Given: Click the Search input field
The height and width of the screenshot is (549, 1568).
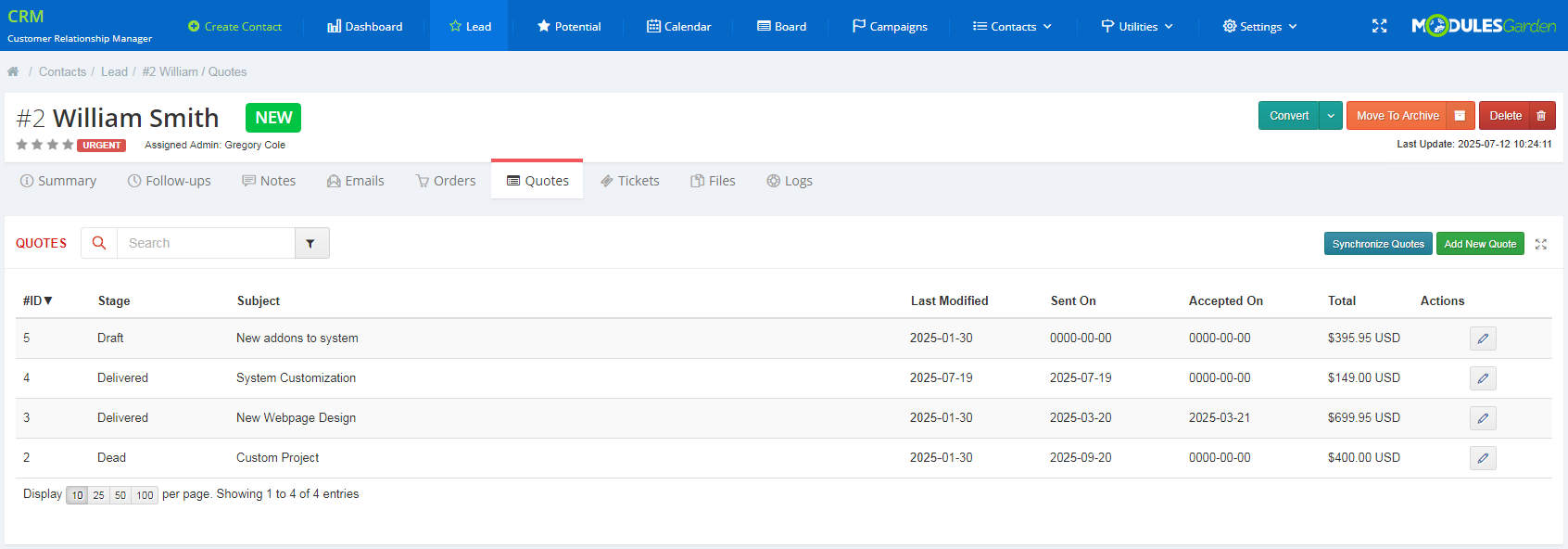Looking at the screenshot, I should [206, 243].
